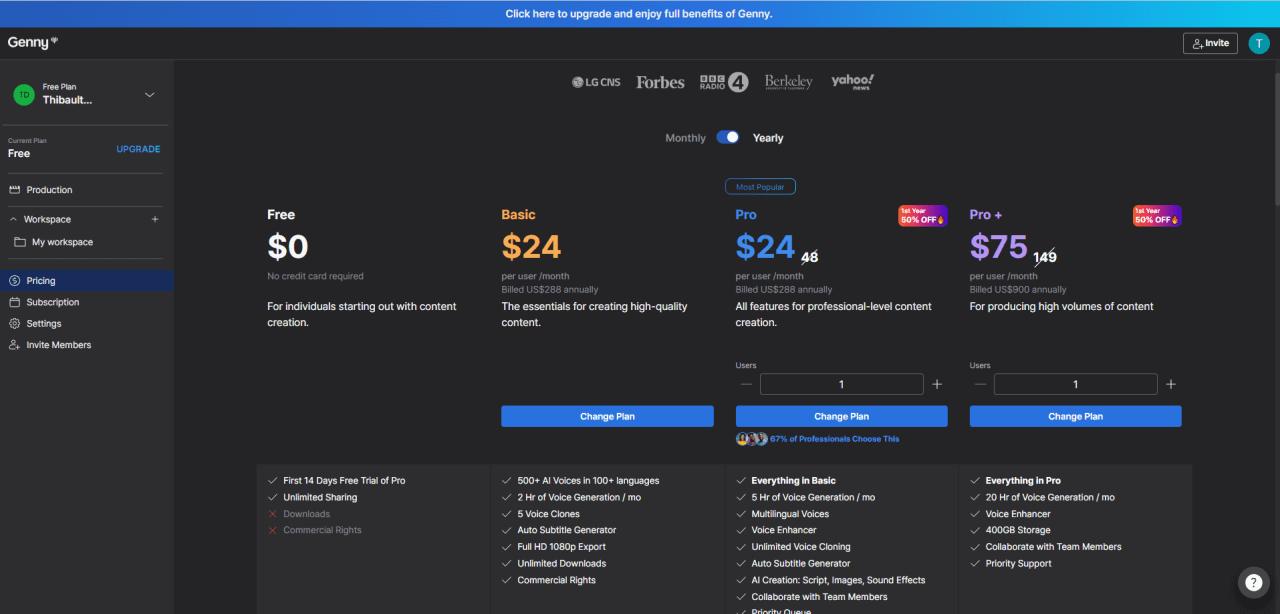Screen dimensions: 1280x614
Task: Click '400GB Storage' feature text
Action: (1018, 530)
